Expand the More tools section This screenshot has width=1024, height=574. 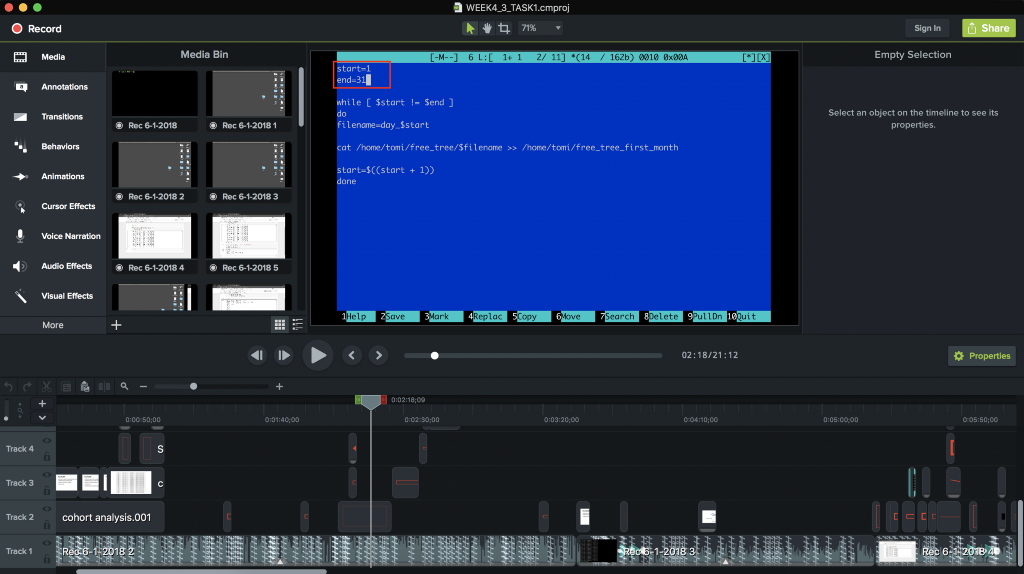53,325
